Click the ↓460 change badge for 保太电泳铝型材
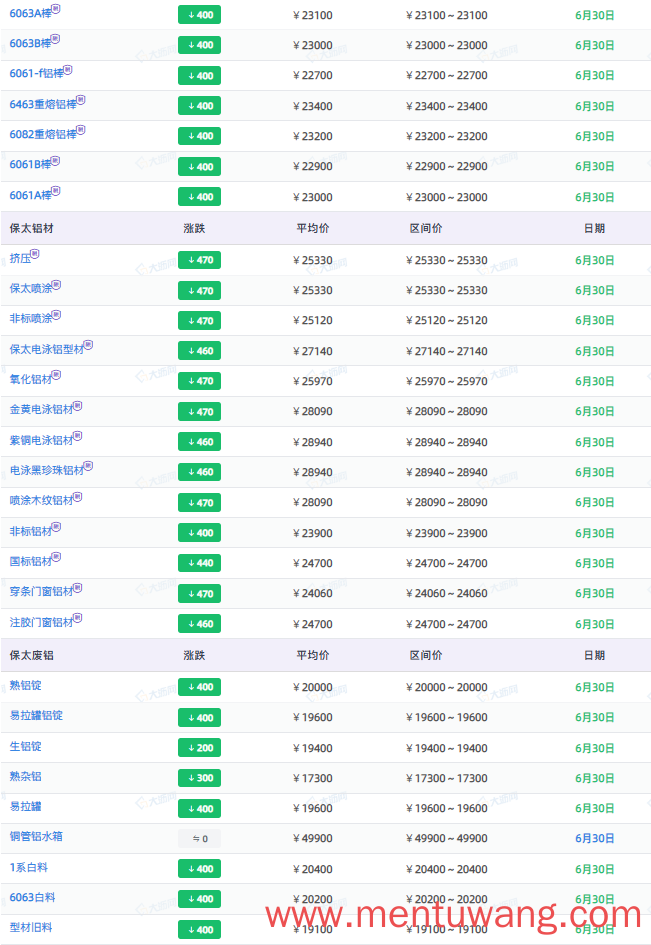 coord(200,351)
